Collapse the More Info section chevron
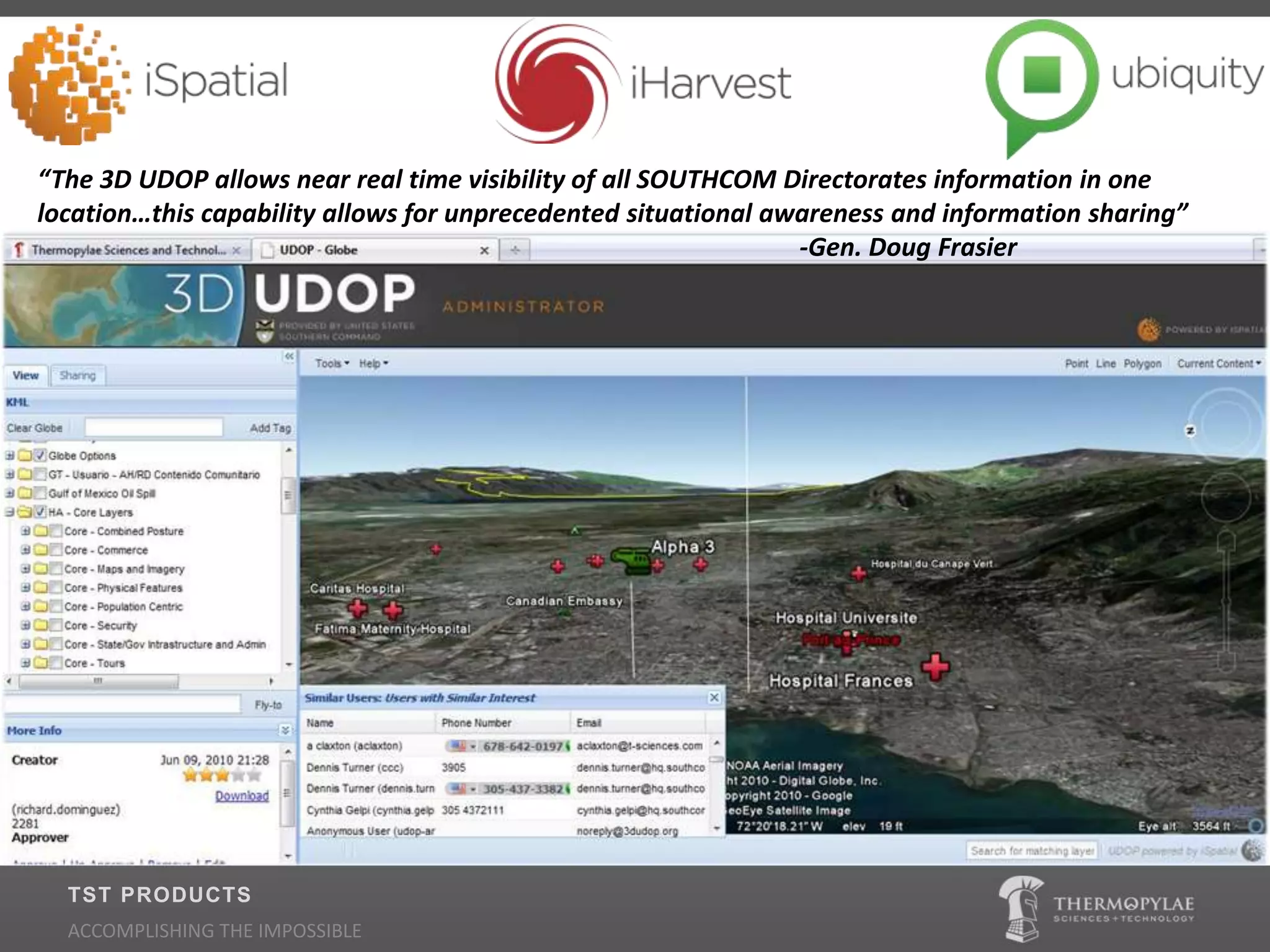This screenshot has width=1270, height=952. point(285,730)
